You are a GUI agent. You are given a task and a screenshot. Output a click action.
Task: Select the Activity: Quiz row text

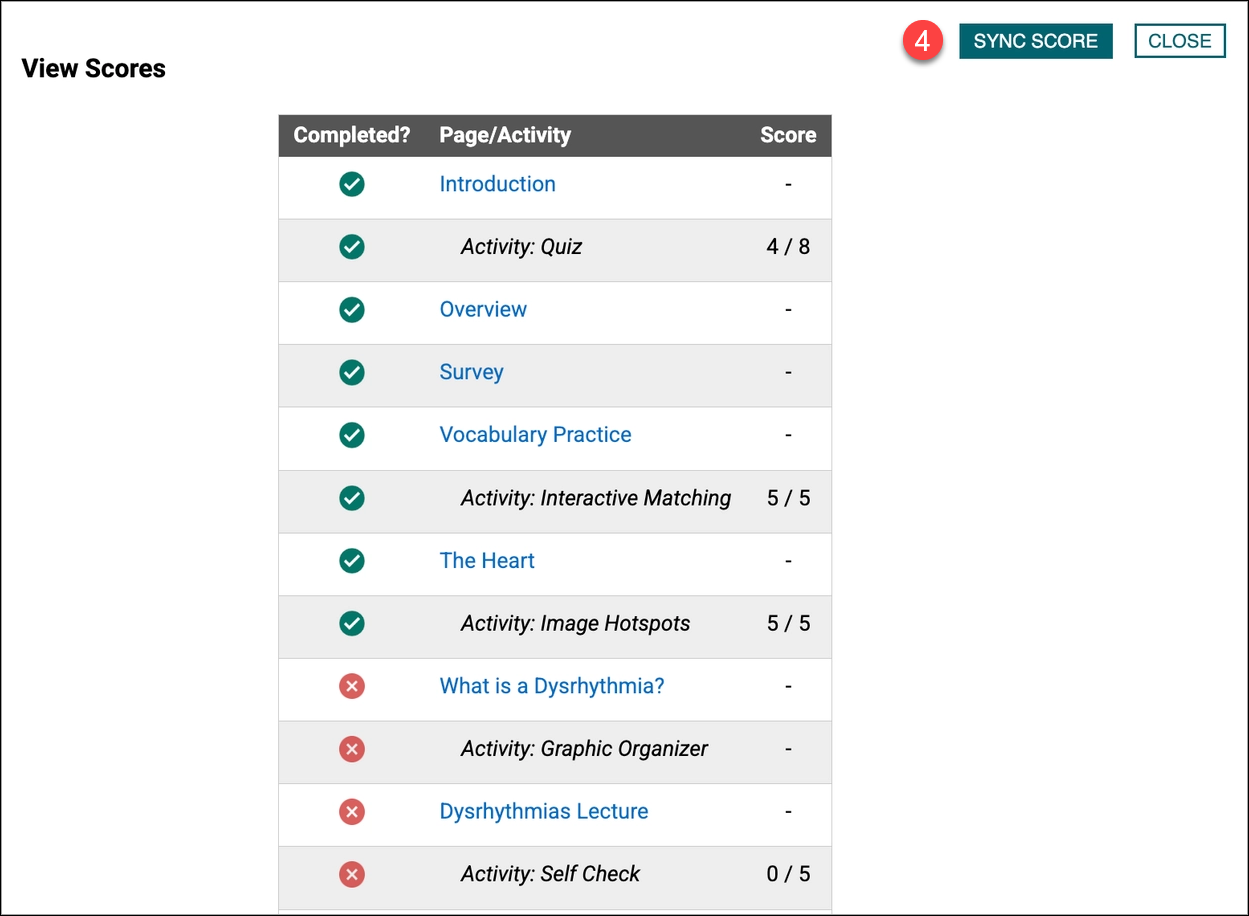[x=521, y=247]
